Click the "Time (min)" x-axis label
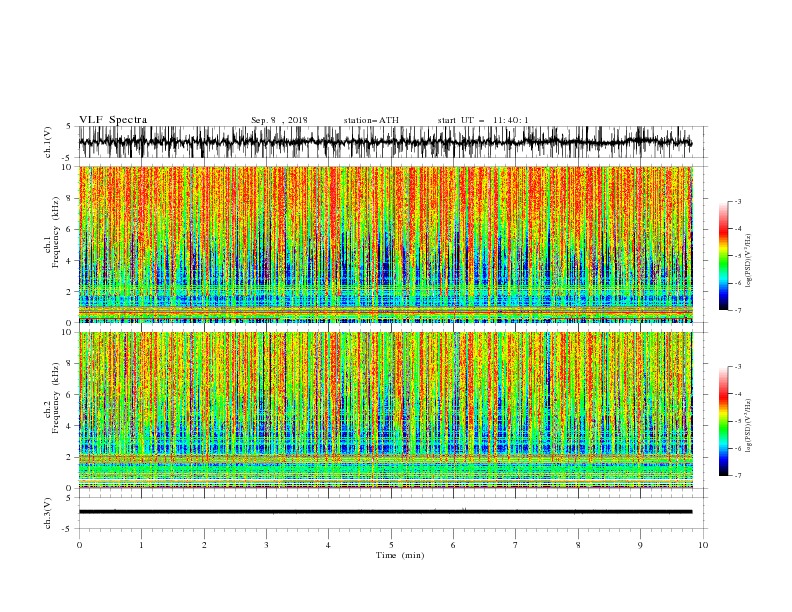792x612 pixels. pyautogui.click(x=400, y=555)
